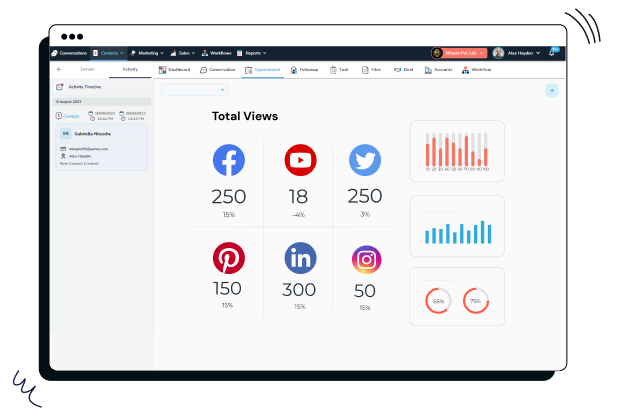Open the Contacts dropdown in the top bar
Screen dimensions: 630x416
tap(108, 53)
